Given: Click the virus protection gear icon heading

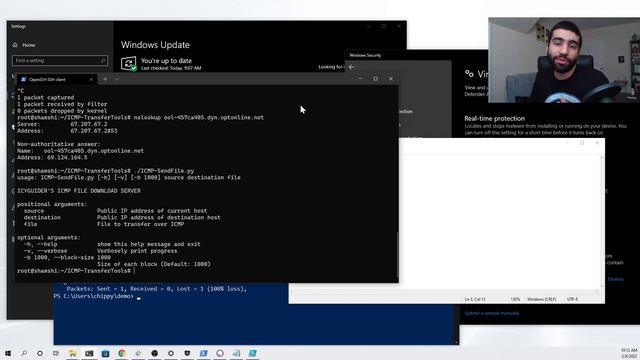Looking at the screenshot, I should 469,74.
